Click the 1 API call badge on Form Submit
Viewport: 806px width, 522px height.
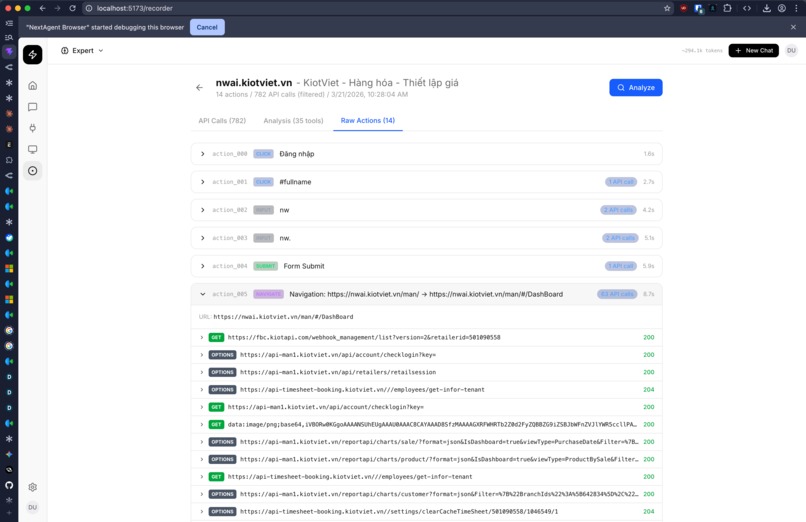(x=621, y=266)
